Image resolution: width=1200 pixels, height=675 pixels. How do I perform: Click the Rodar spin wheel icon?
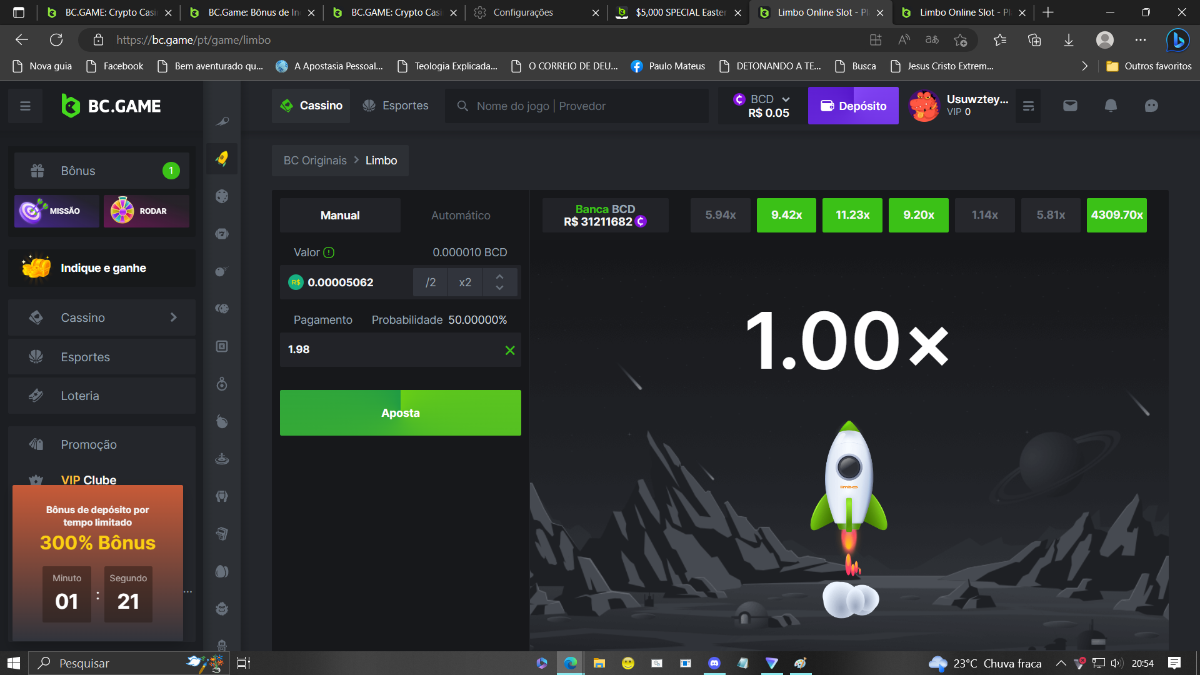point(146,211)
